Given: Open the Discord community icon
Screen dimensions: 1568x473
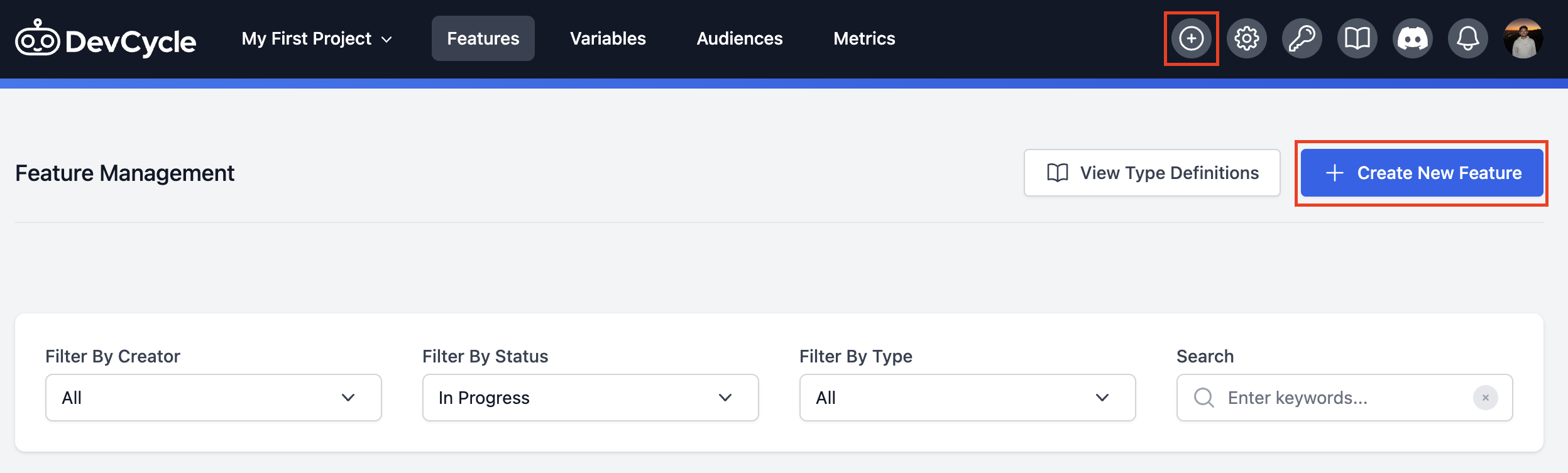Looking at the screenshot, I should tap(1412, 39).
